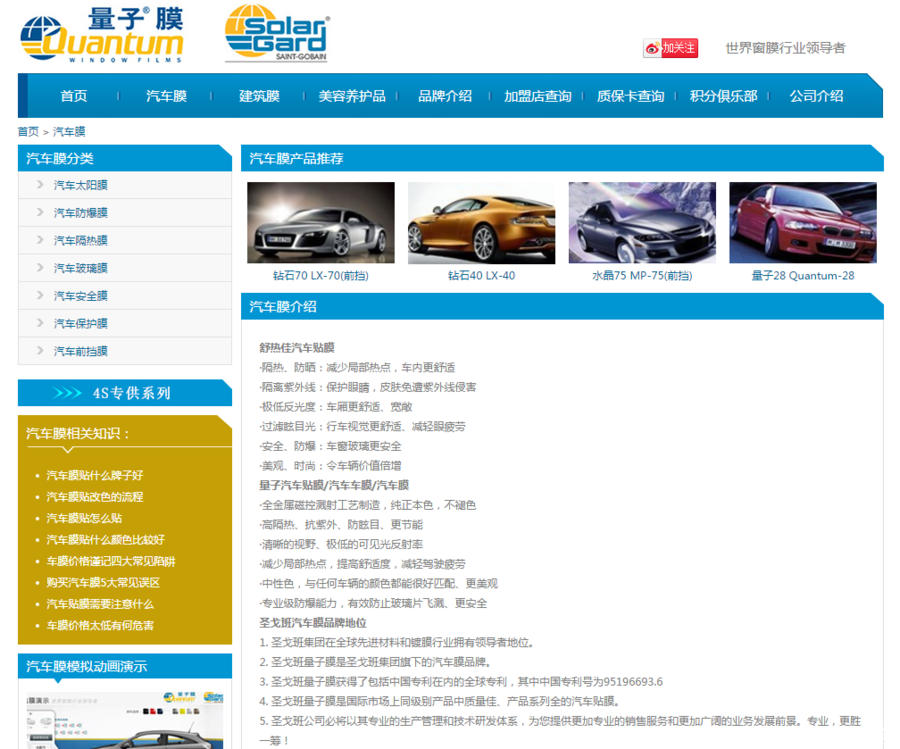Click the chevron beside 汽车保护膜
900x749 pixels.
40,323
